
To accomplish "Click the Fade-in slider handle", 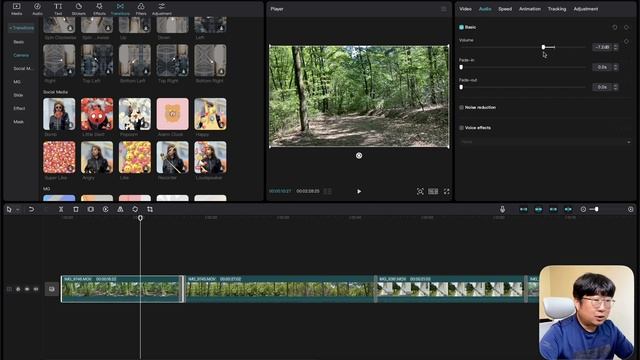I will tap(461, 67).
